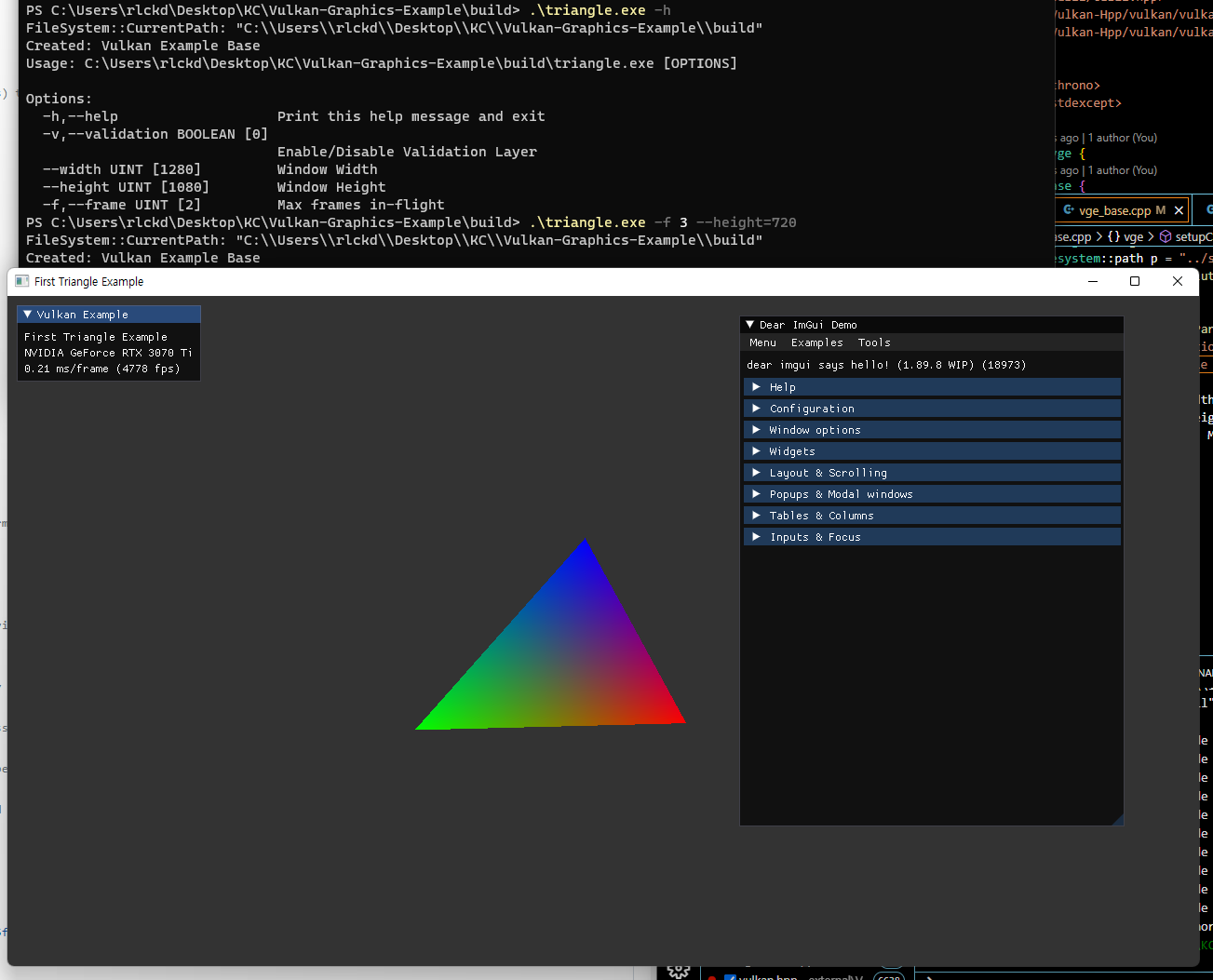
Task: Click the Dear ImGui Demo title bar text
Action: pos(808,325)
